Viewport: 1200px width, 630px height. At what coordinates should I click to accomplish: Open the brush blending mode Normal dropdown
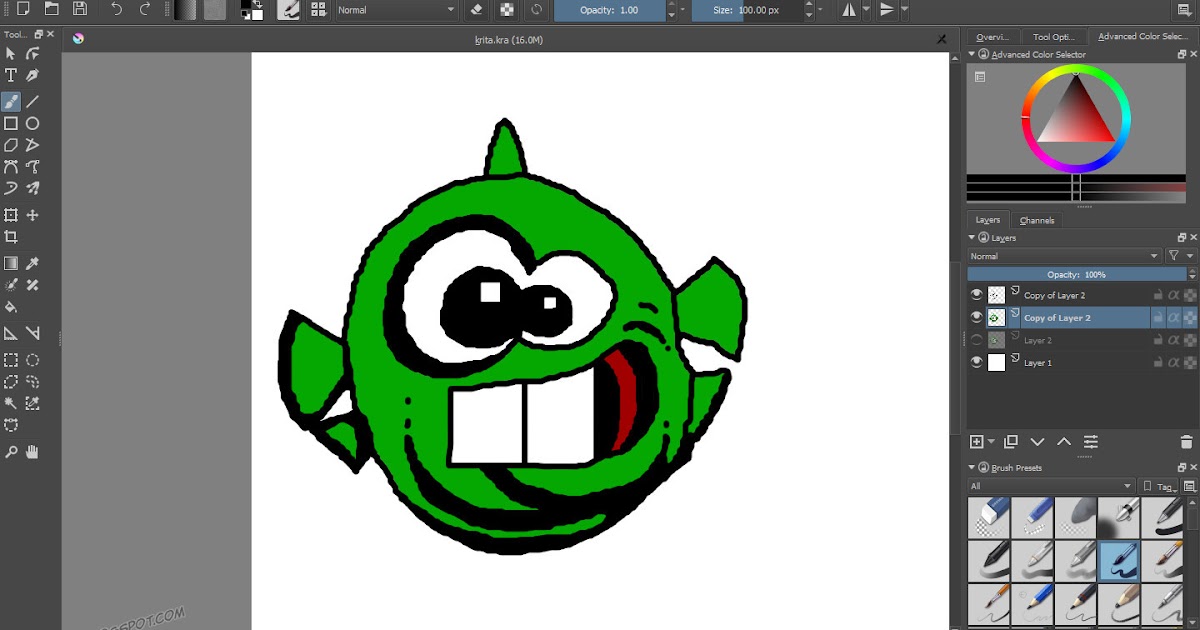396,10
